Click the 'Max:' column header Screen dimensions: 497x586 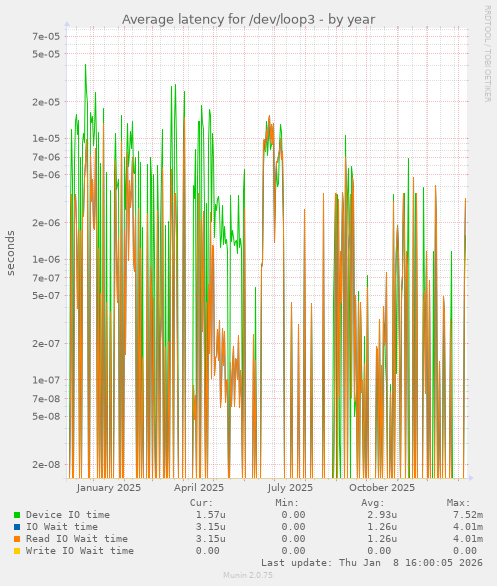pos(458,503)
